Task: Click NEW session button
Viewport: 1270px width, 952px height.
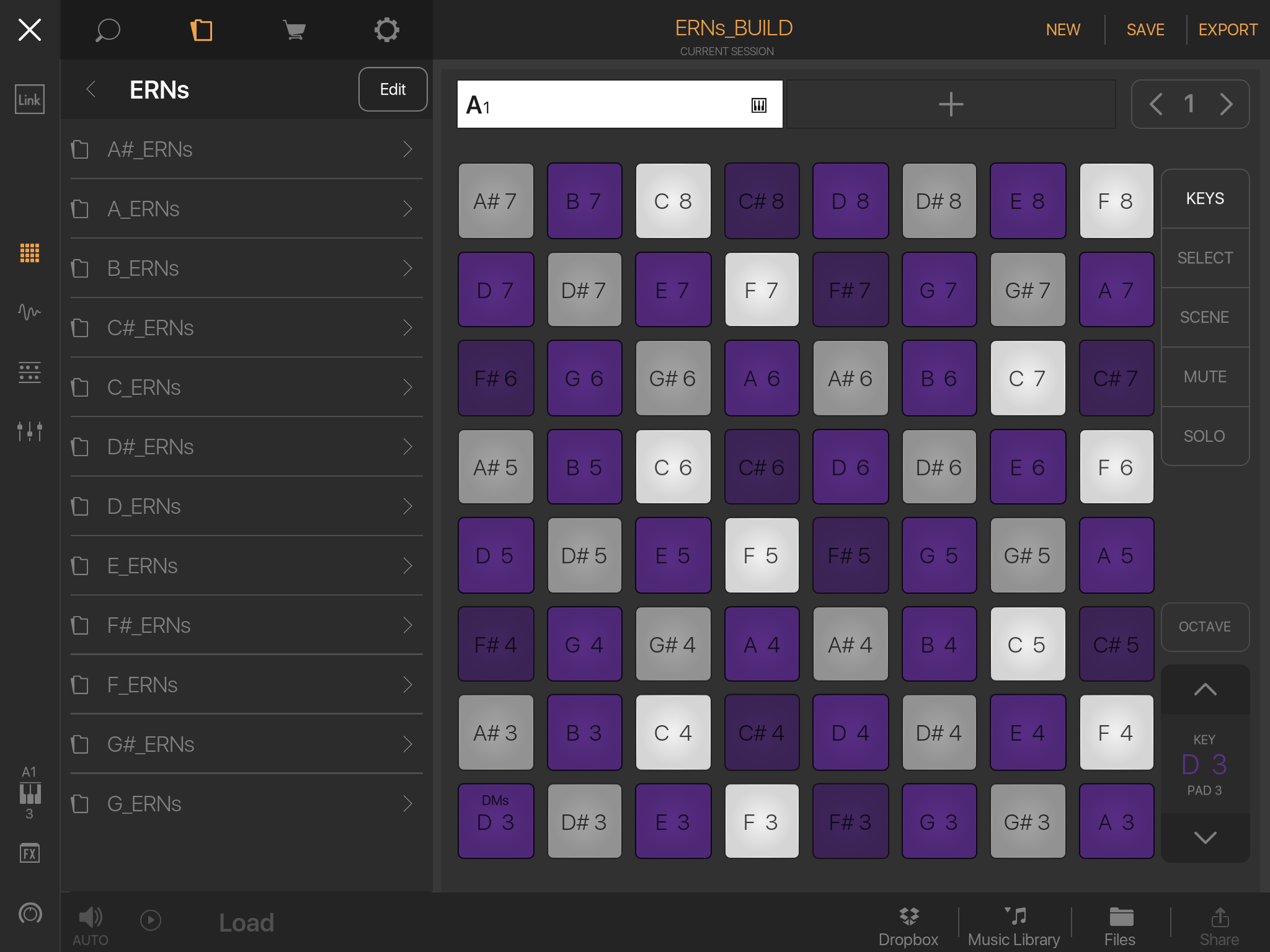Action: (1063, 30)
